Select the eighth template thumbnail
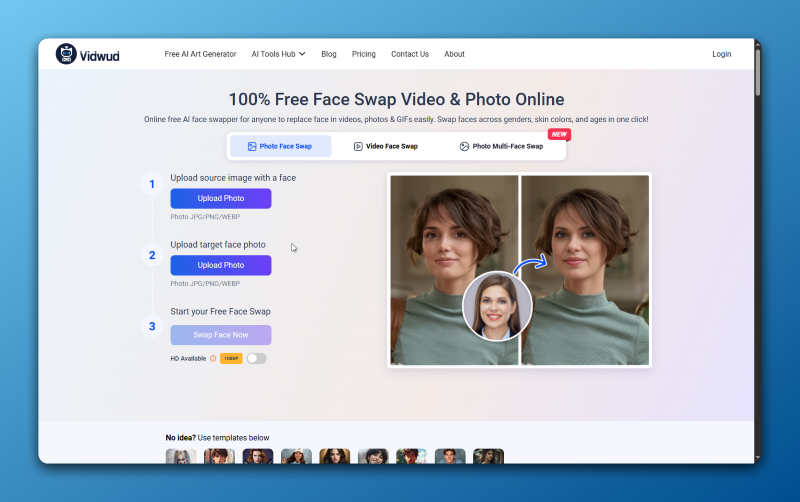 [450, 456]
